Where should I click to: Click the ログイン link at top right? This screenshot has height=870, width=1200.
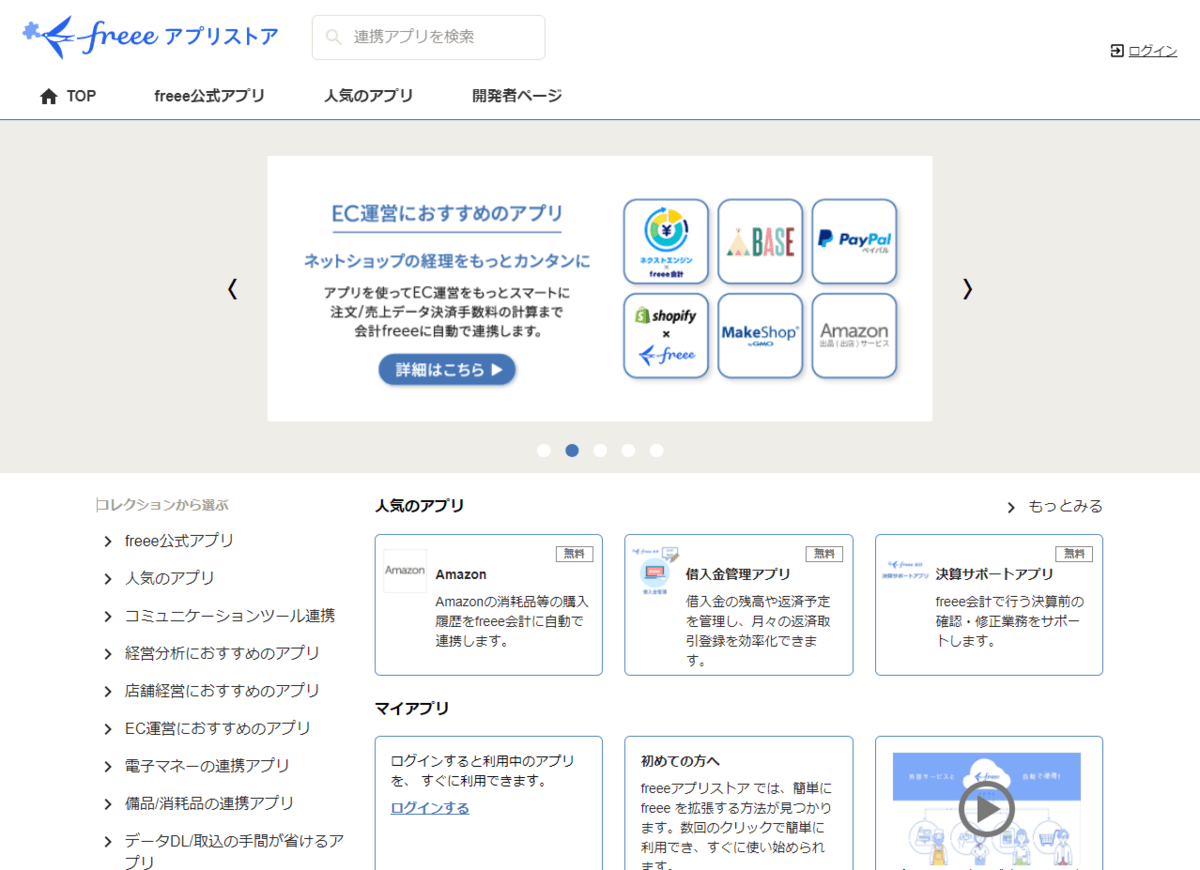1153,51
